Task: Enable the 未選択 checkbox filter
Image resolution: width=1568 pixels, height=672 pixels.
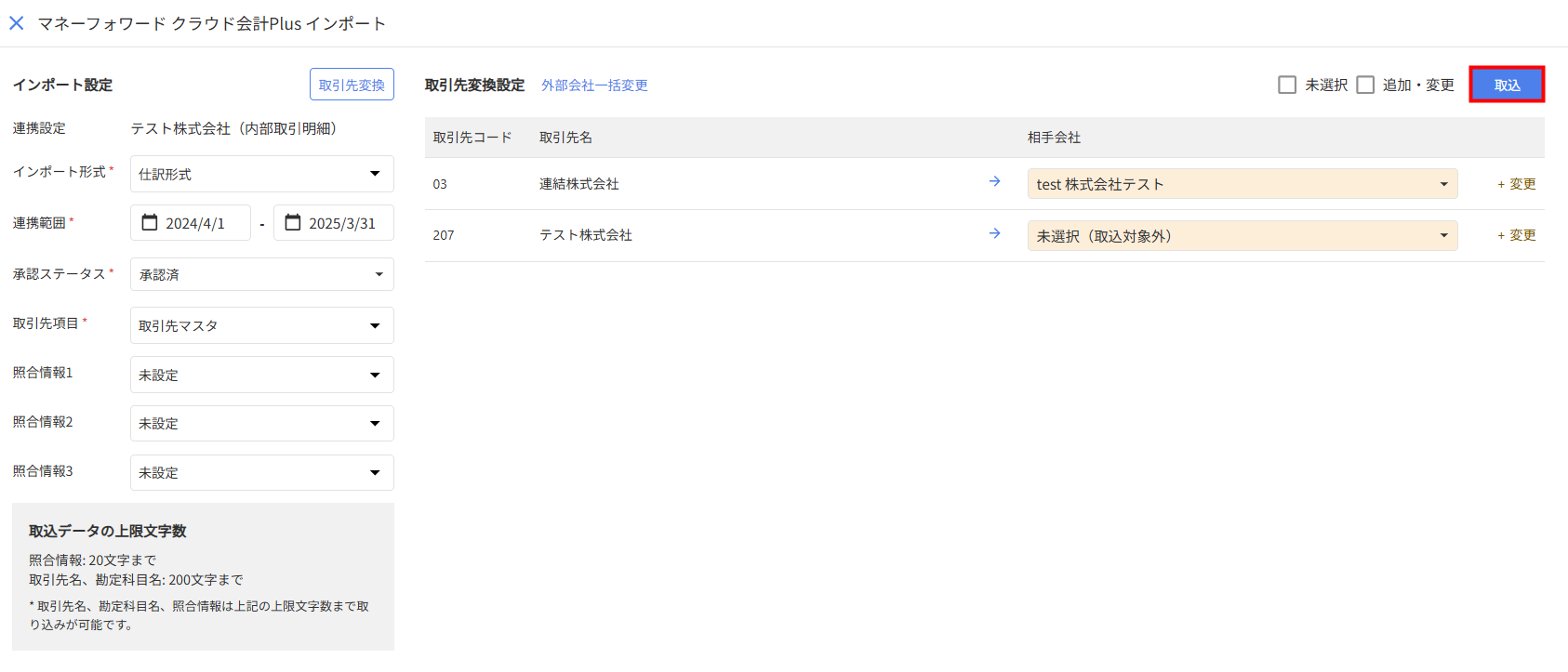Action: pos(1287,85)
